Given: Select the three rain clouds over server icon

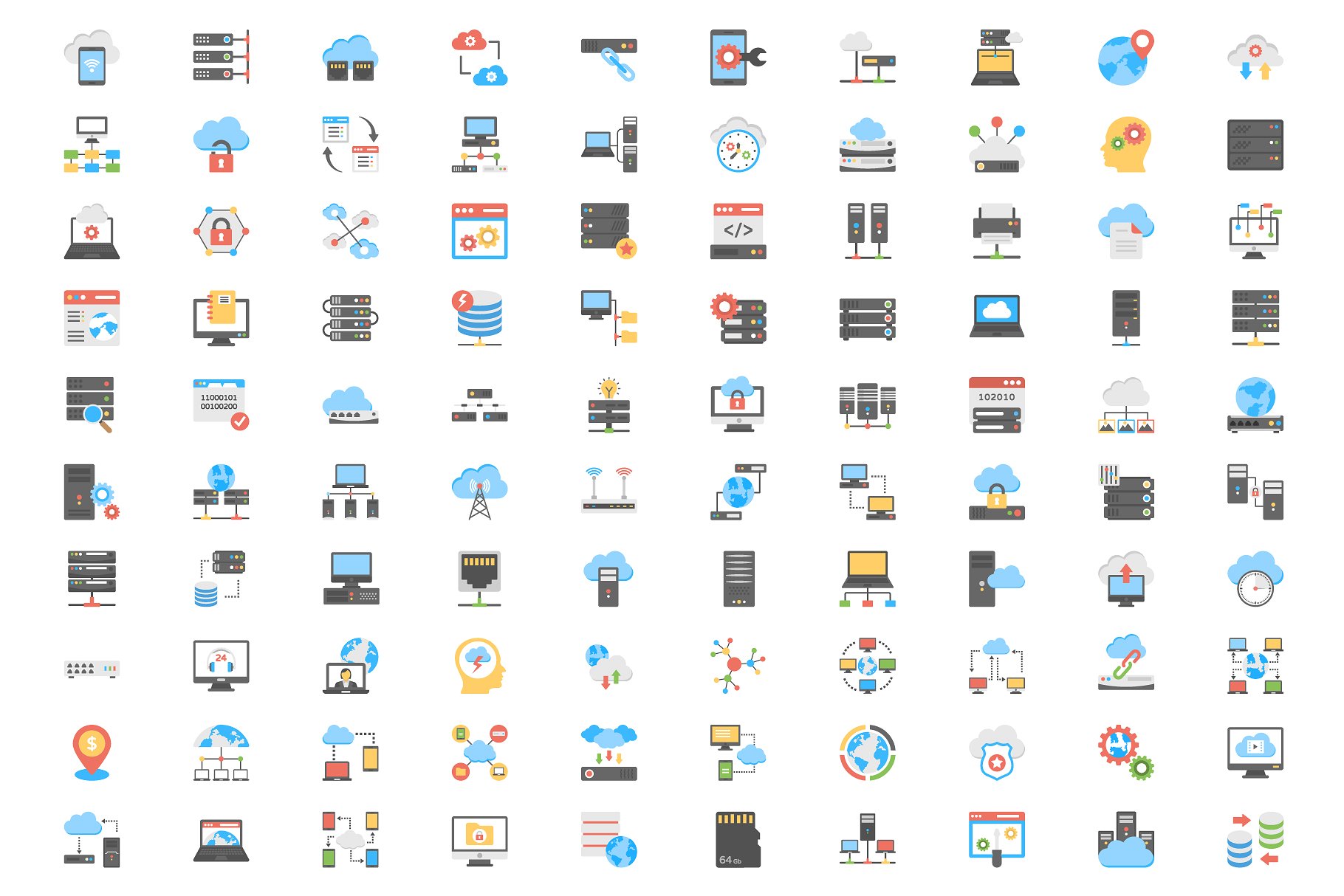Looking at the screenshot, I should 609,752.
